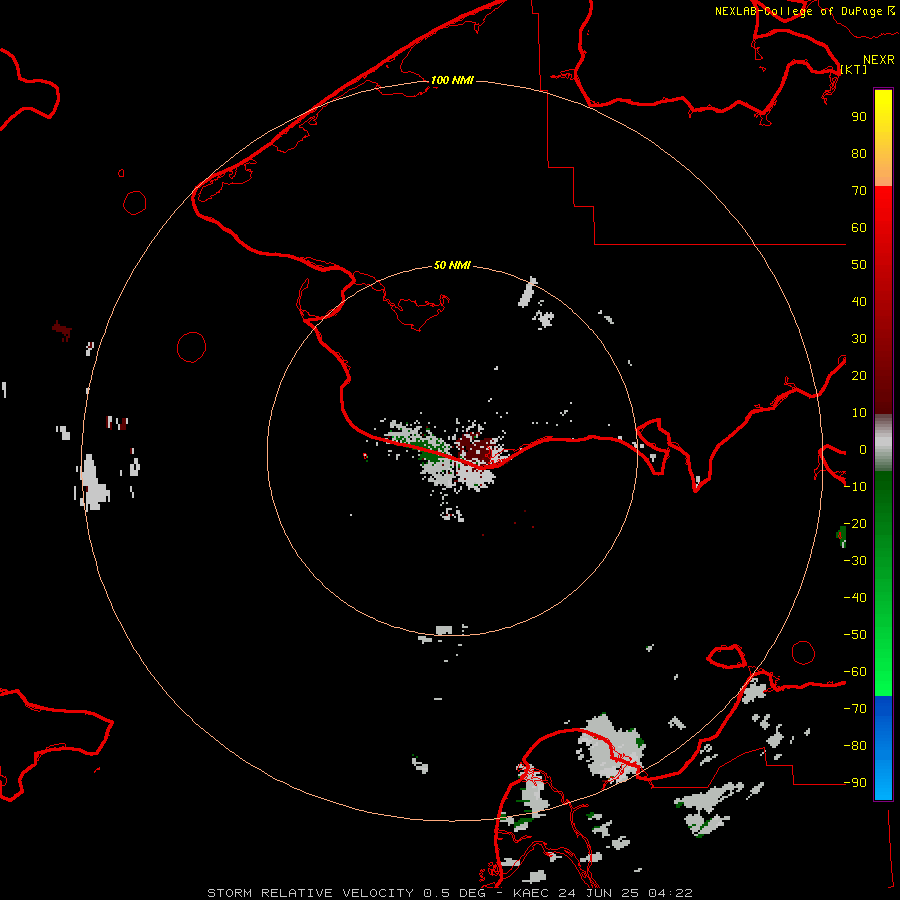
Task: Click the -70 value on velocity scale
Action: pos(855,709)
